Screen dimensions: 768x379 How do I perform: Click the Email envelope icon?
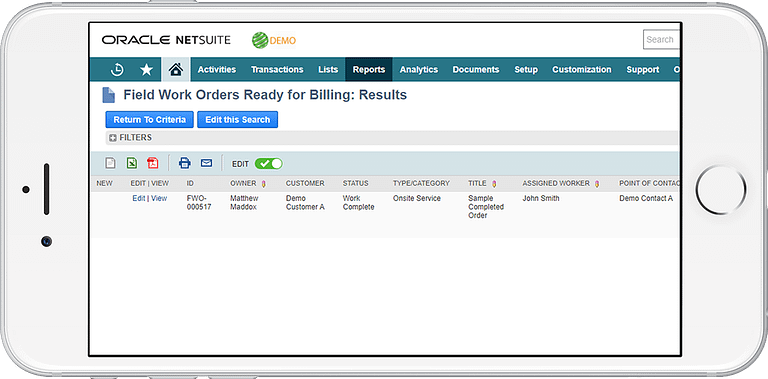207,163
